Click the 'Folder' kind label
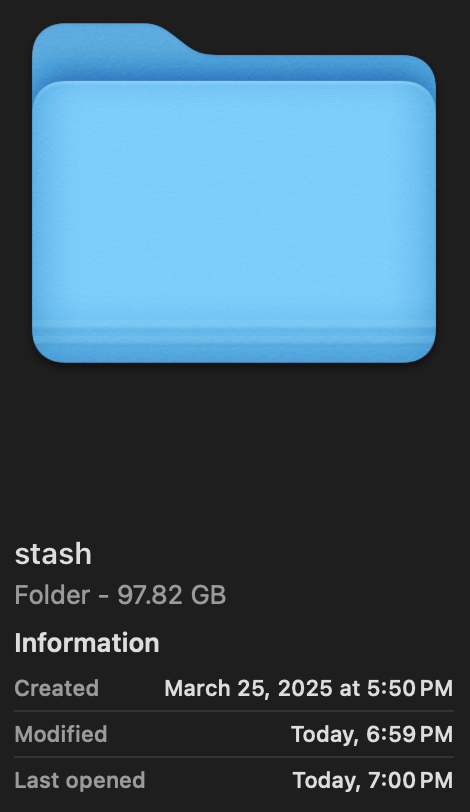 (x=52, y=594)
